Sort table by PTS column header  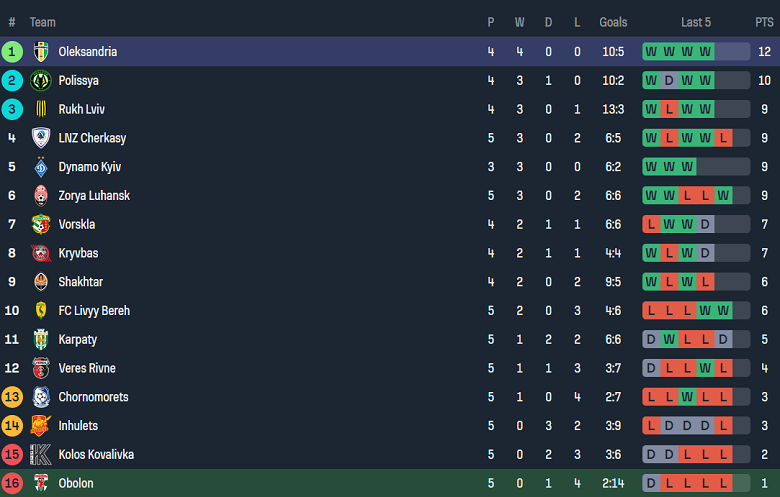[764, 22]
